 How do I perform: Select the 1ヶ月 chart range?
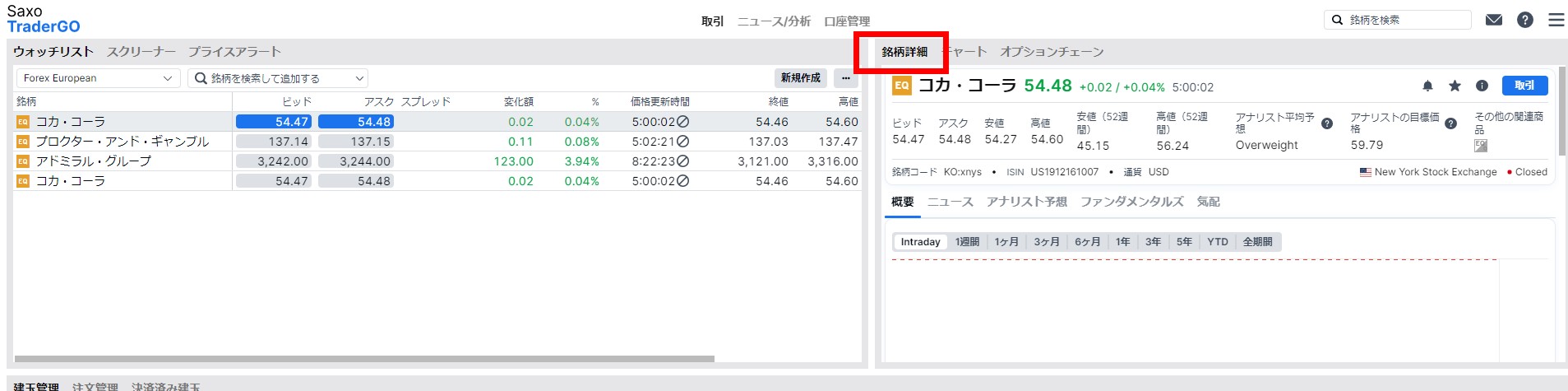point(1006,242)
